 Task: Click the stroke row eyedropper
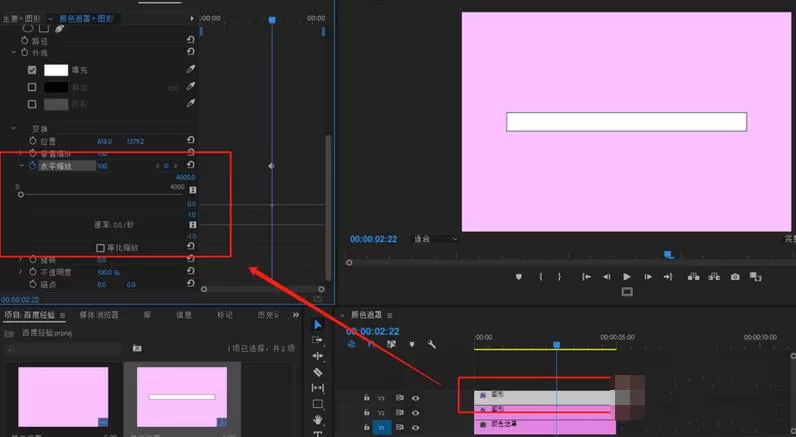[x=191, y=86]
